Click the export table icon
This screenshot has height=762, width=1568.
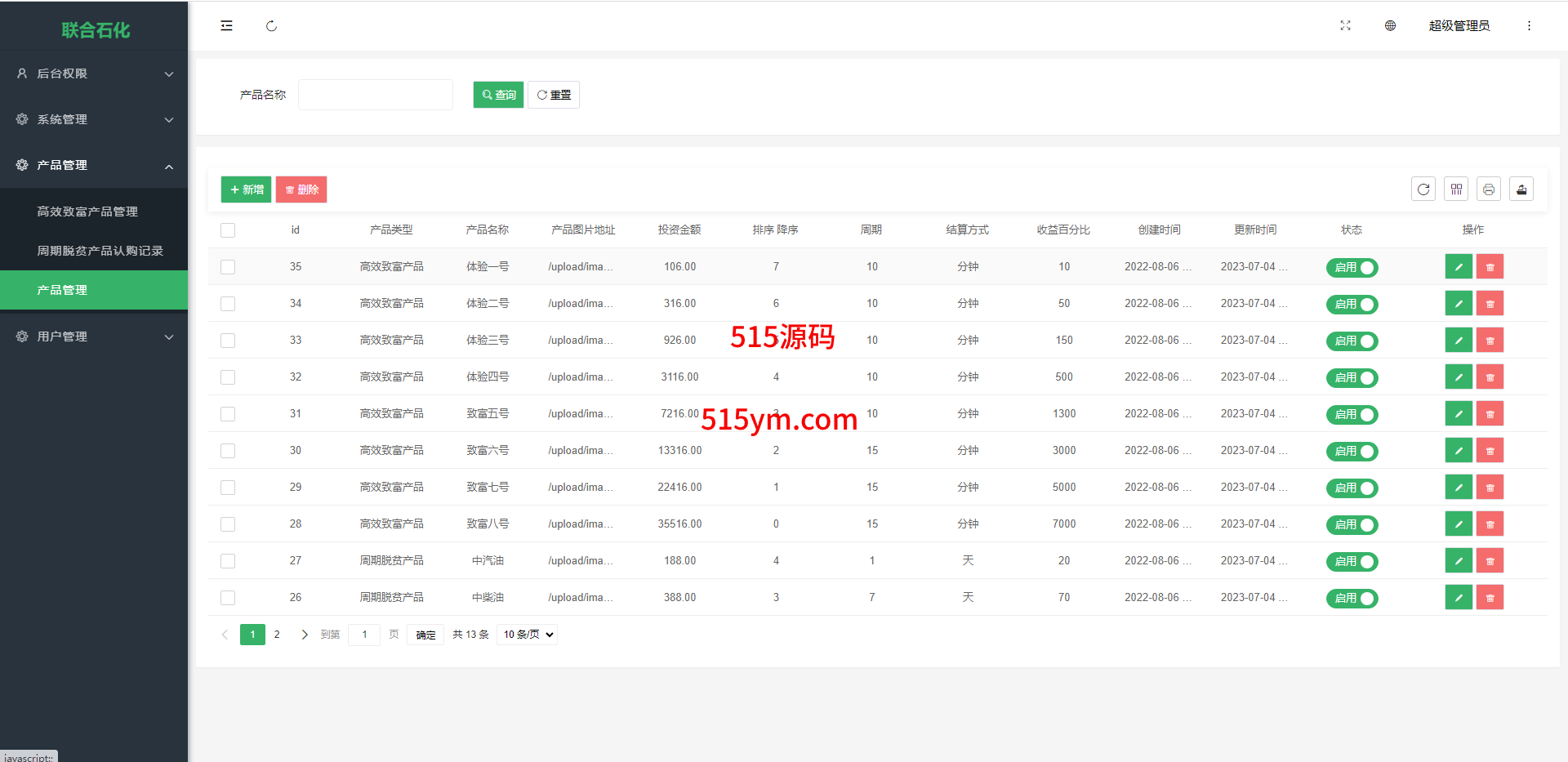click(1521, 189)
